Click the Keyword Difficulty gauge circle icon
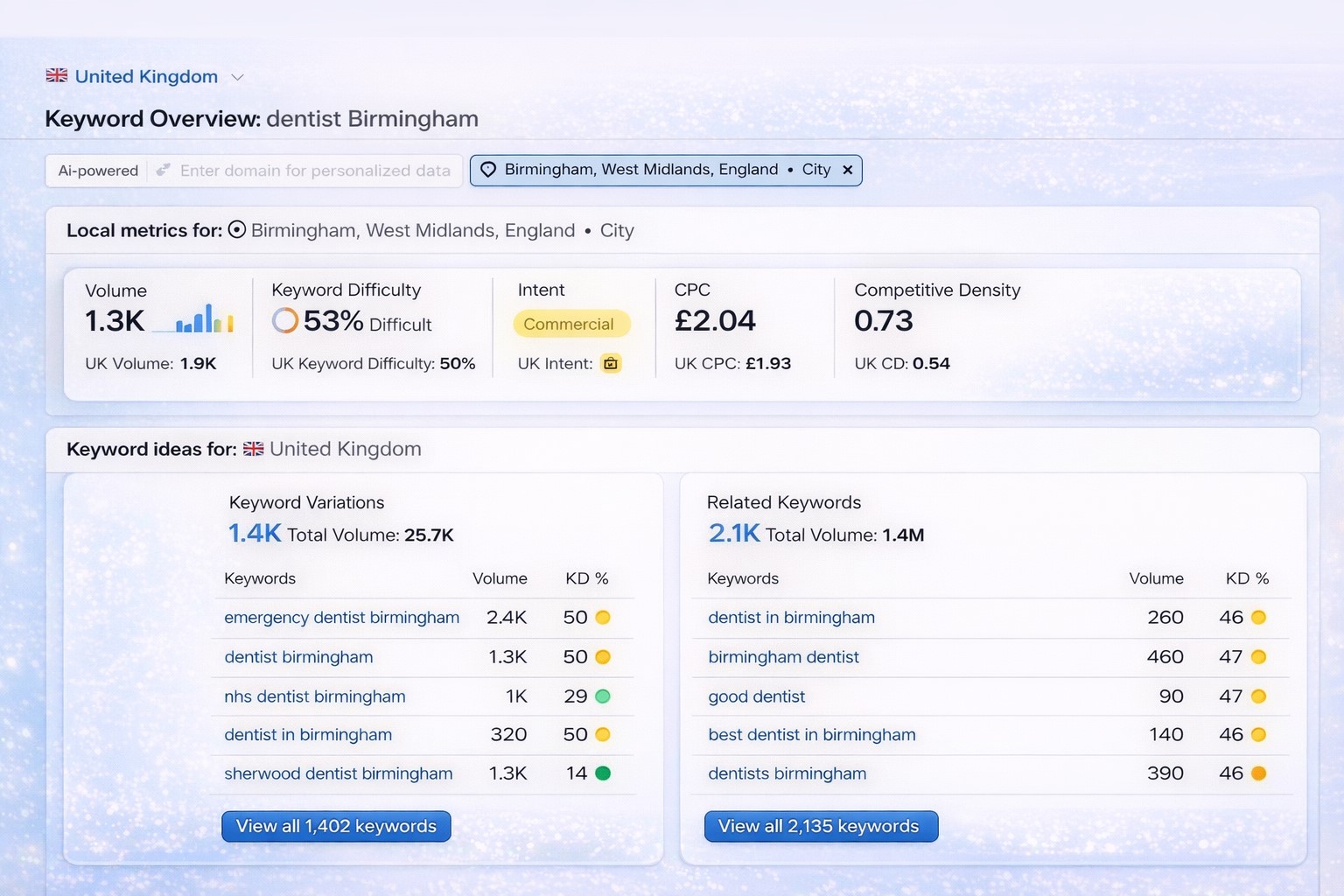The image size is (1344, 896). click(x=283, y=321)
